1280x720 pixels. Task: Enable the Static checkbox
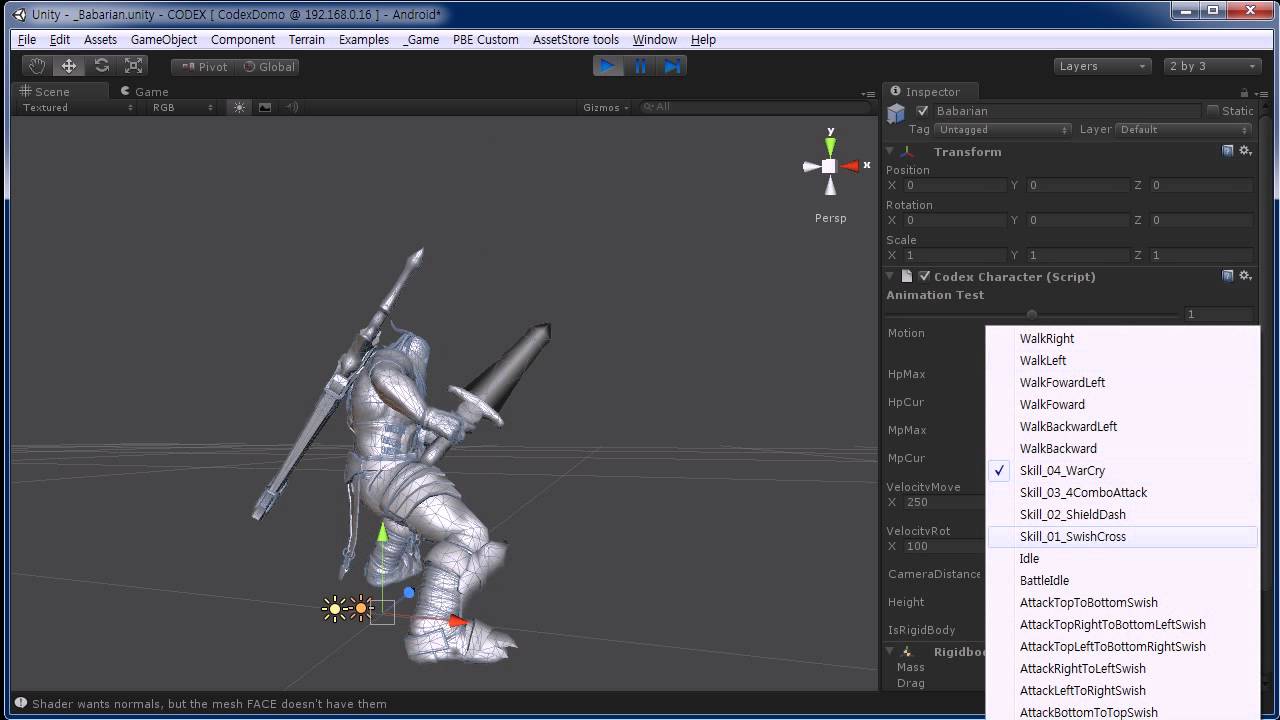(1213, 111)
